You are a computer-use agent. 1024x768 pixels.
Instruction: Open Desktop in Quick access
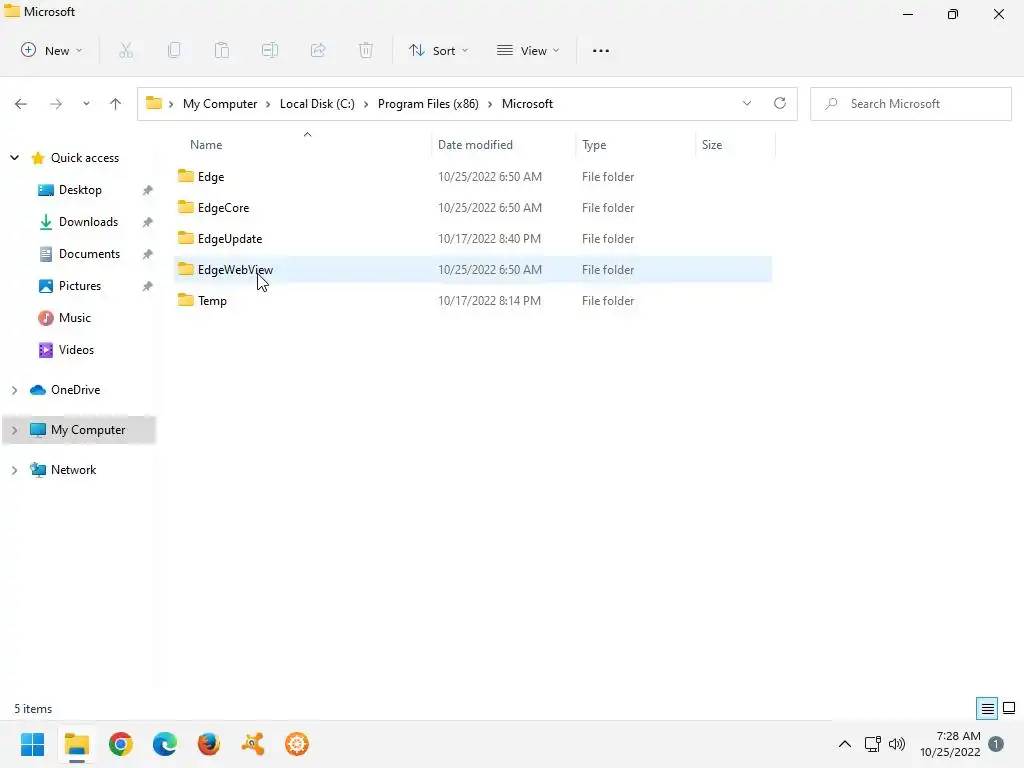(x=80, y=190)
